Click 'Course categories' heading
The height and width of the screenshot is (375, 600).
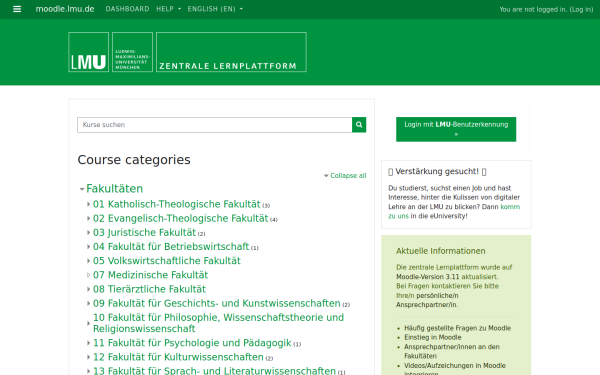(134, 160)
